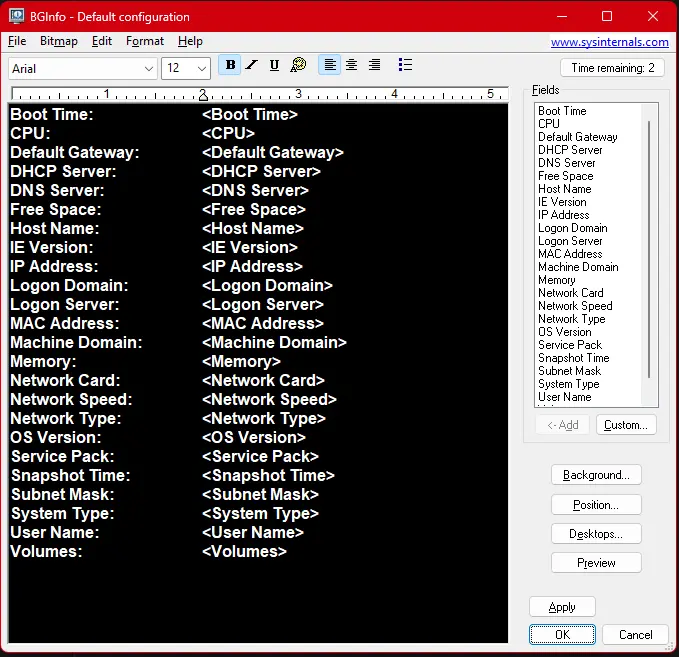Click the Custom... button
Screen dimensions: 679x657
(x=626, y=425)
